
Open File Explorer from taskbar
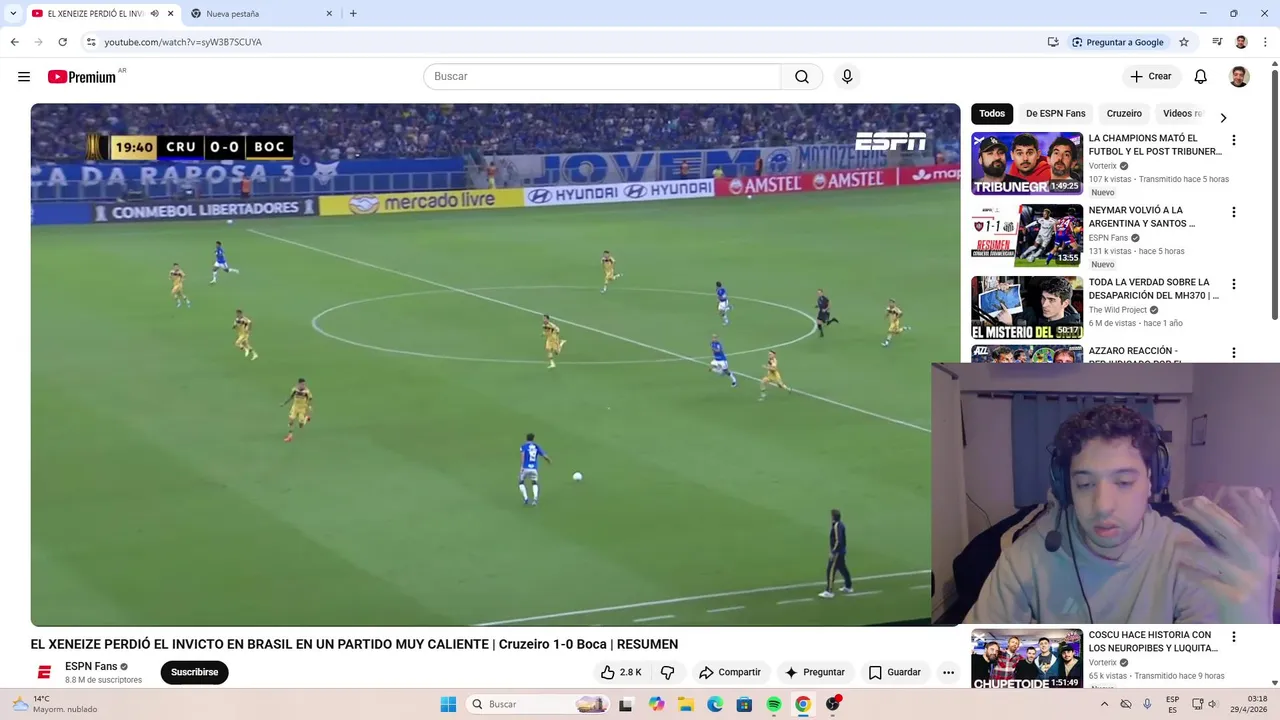(x=686, y=704)
